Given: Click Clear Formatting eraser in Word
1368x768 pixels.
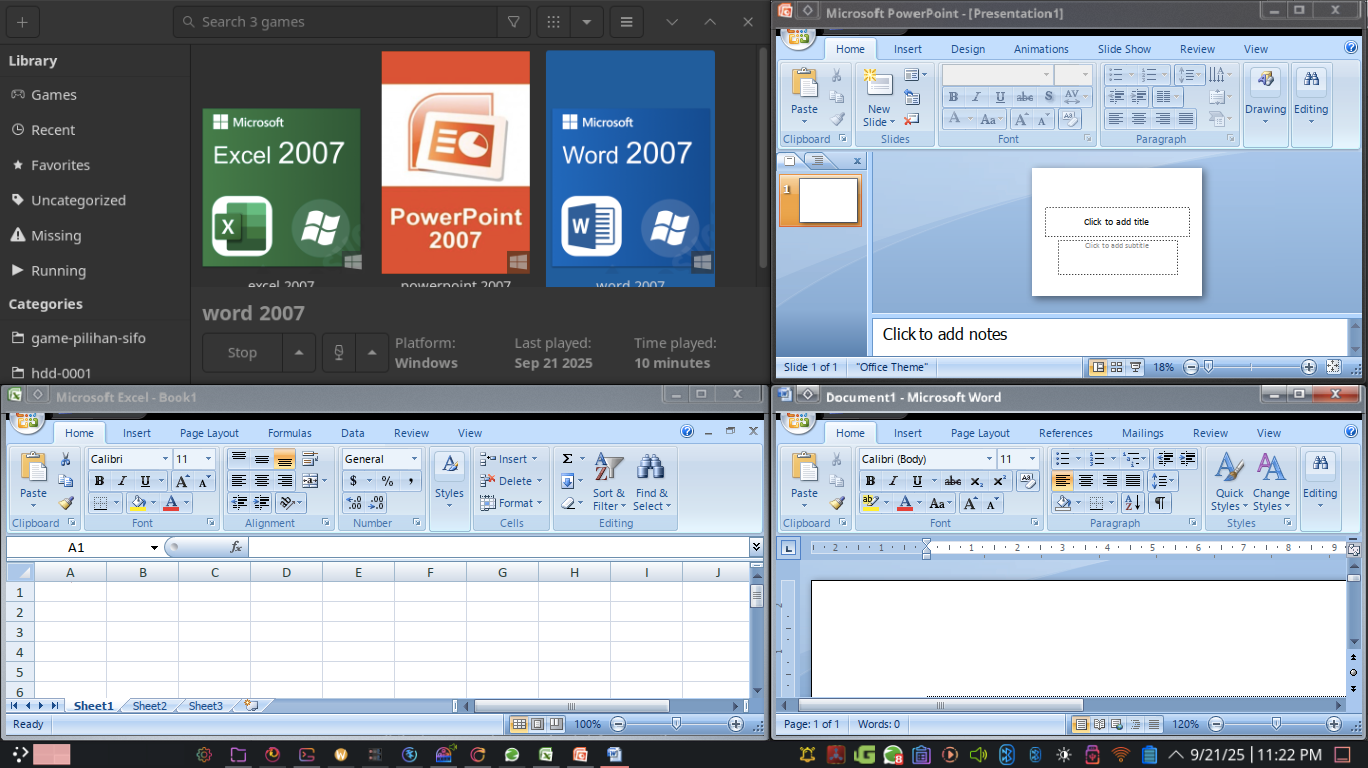Looking at the screenshot, I should pos(1027,481).
